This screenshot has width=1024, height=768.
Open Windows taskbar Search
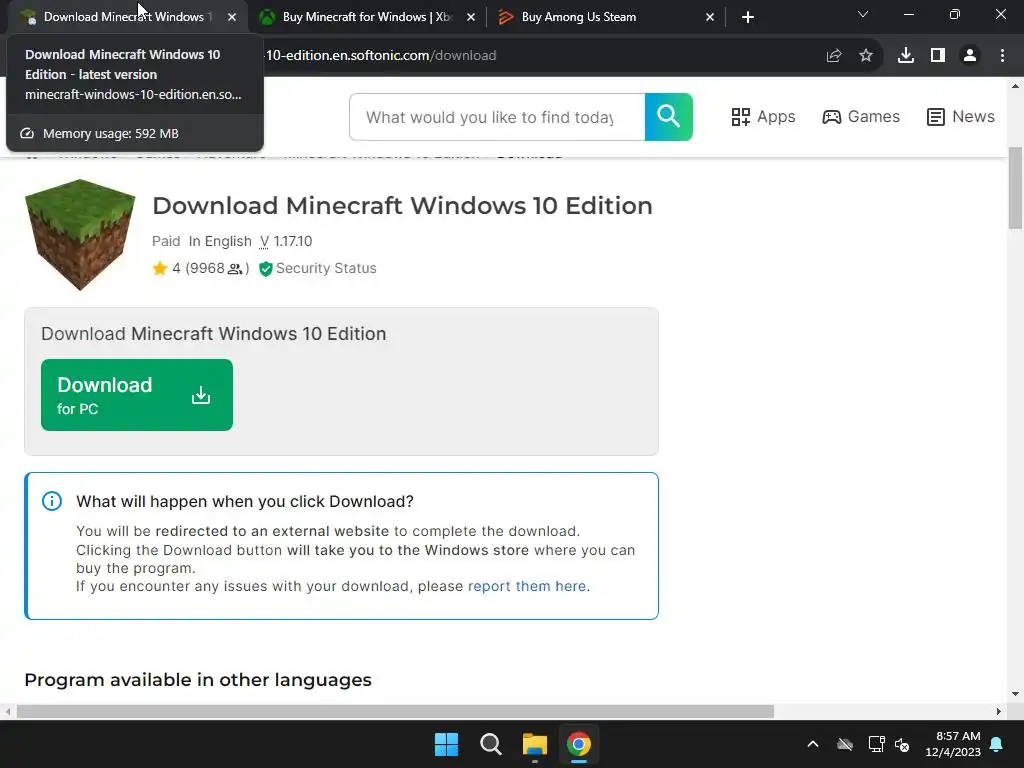[490, 744]
